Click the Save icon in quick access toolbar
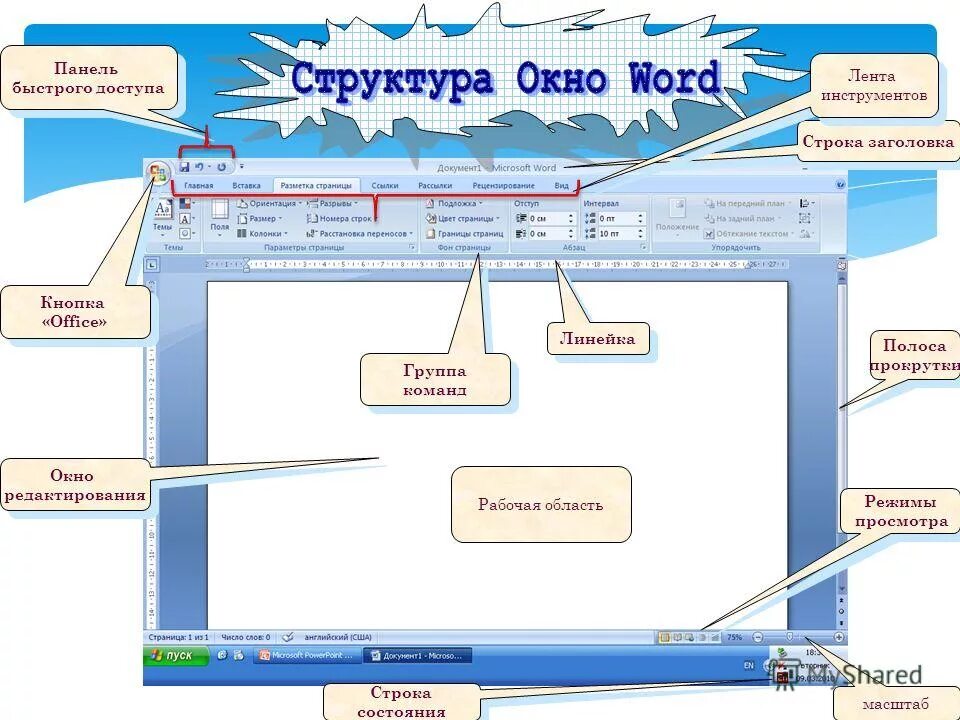The image size is (960, 720). (184, 167)
